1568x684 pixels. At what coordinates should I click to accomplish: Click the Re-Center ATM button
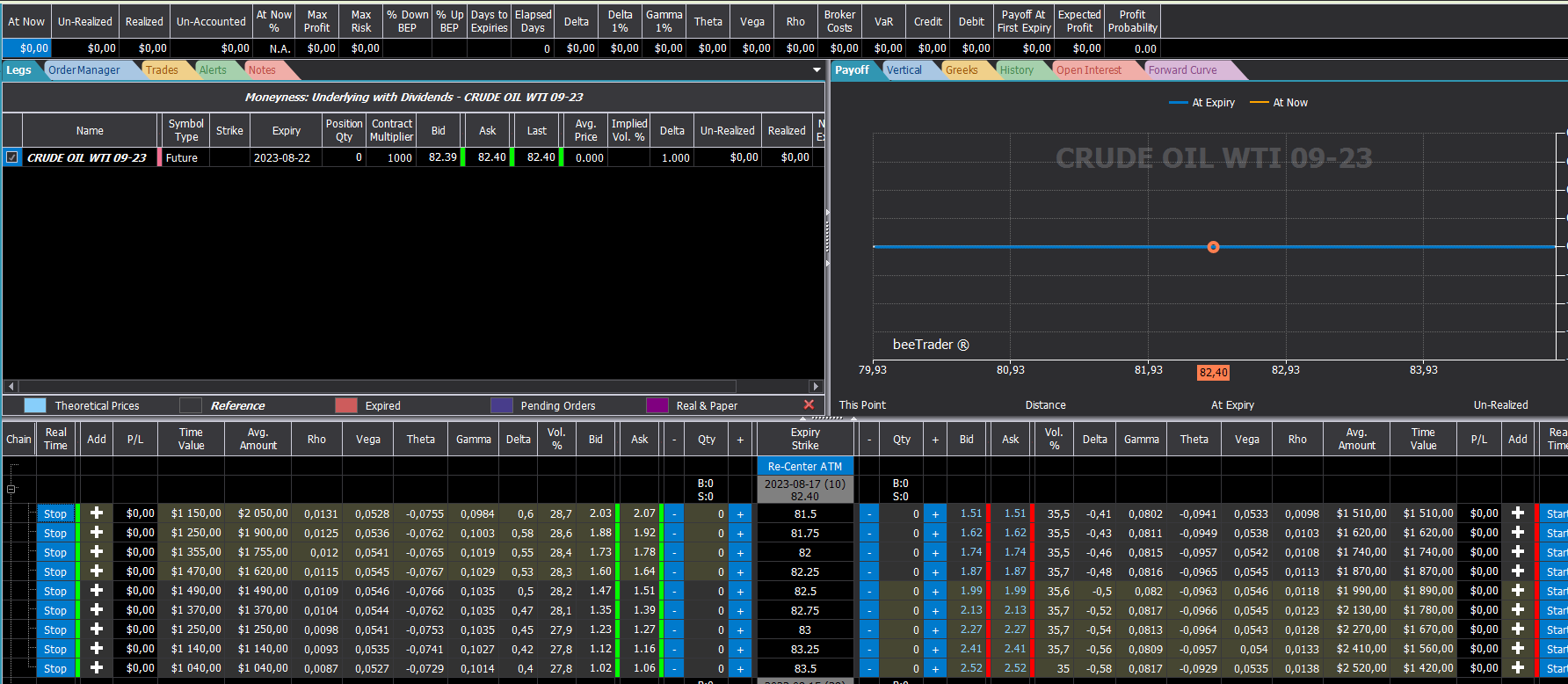coord(805,467)
